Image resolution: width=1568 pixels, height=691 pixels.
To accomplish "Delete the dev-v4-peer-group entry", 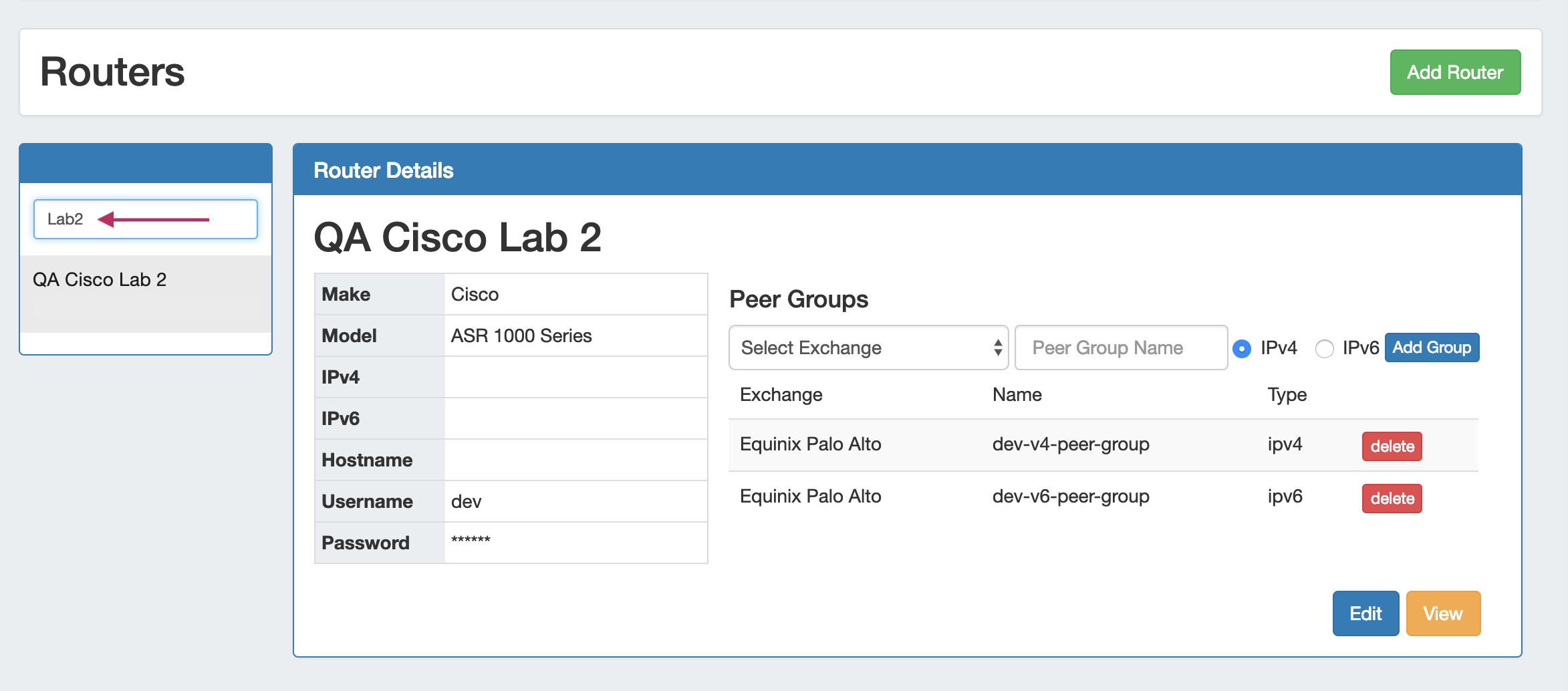I will click(x=1392, y=446).
